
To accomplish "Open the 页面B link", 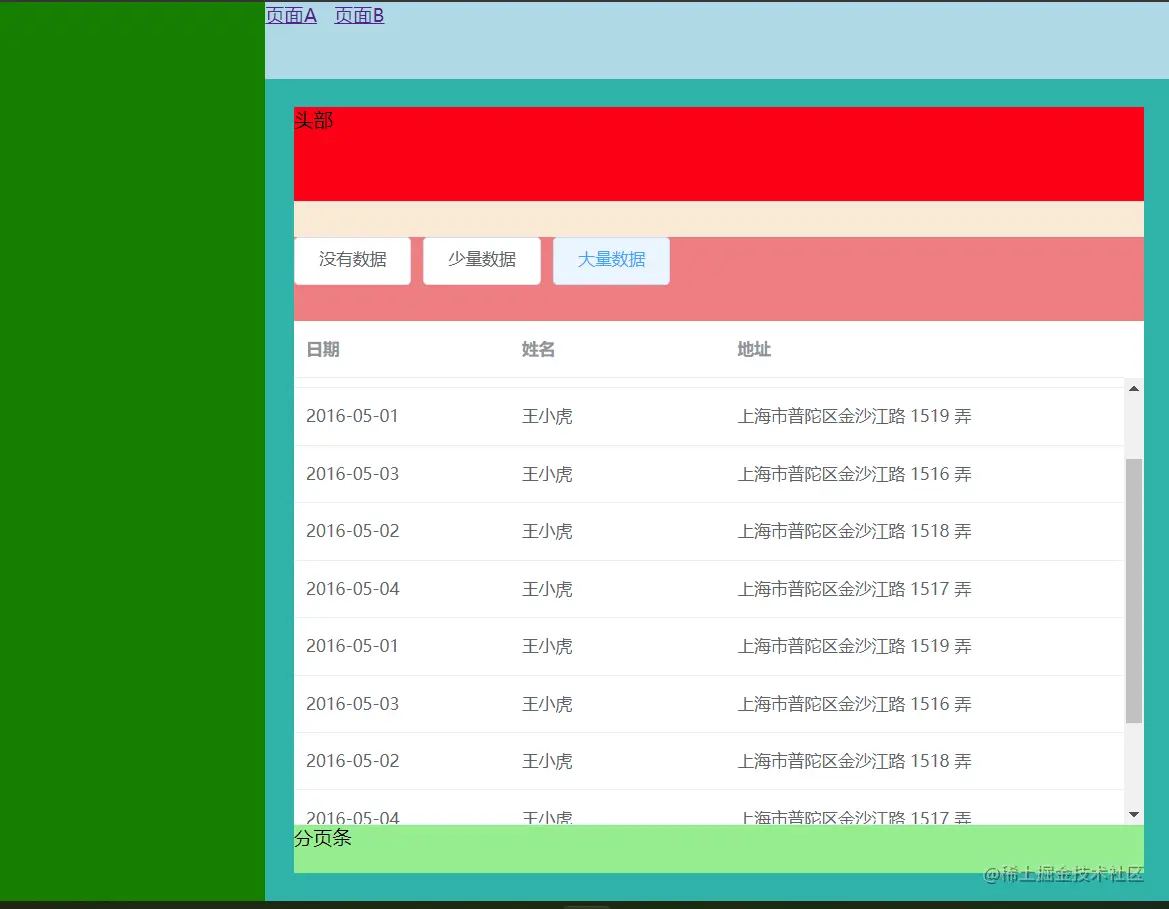I will coord(359,15).
